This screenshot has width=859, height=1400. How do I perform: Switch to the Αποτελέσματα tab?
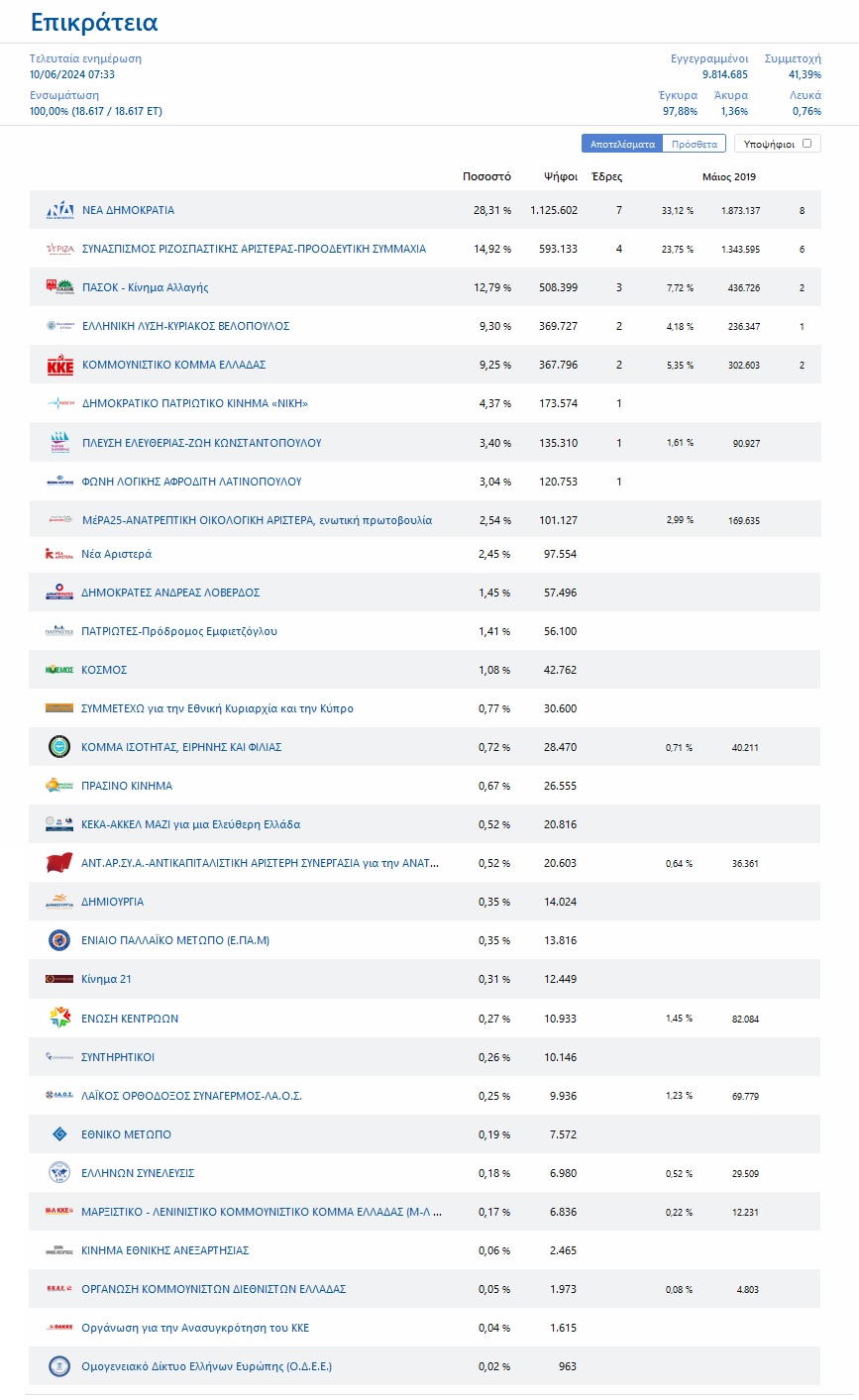point(622,144)
